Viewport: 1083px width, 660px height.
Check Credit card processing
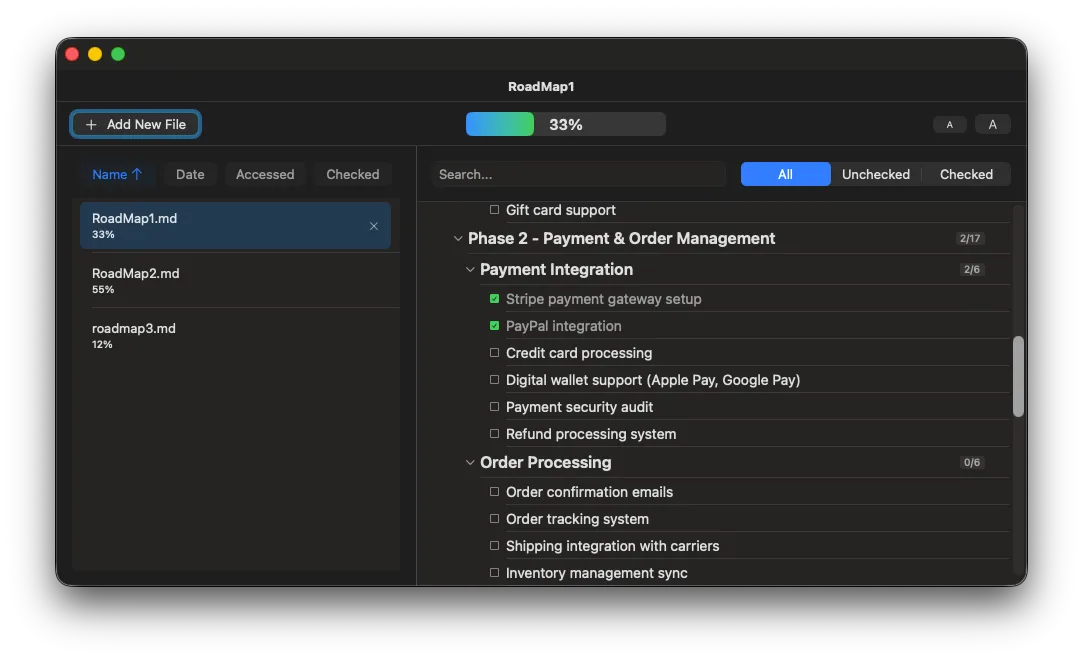point(495,353)
